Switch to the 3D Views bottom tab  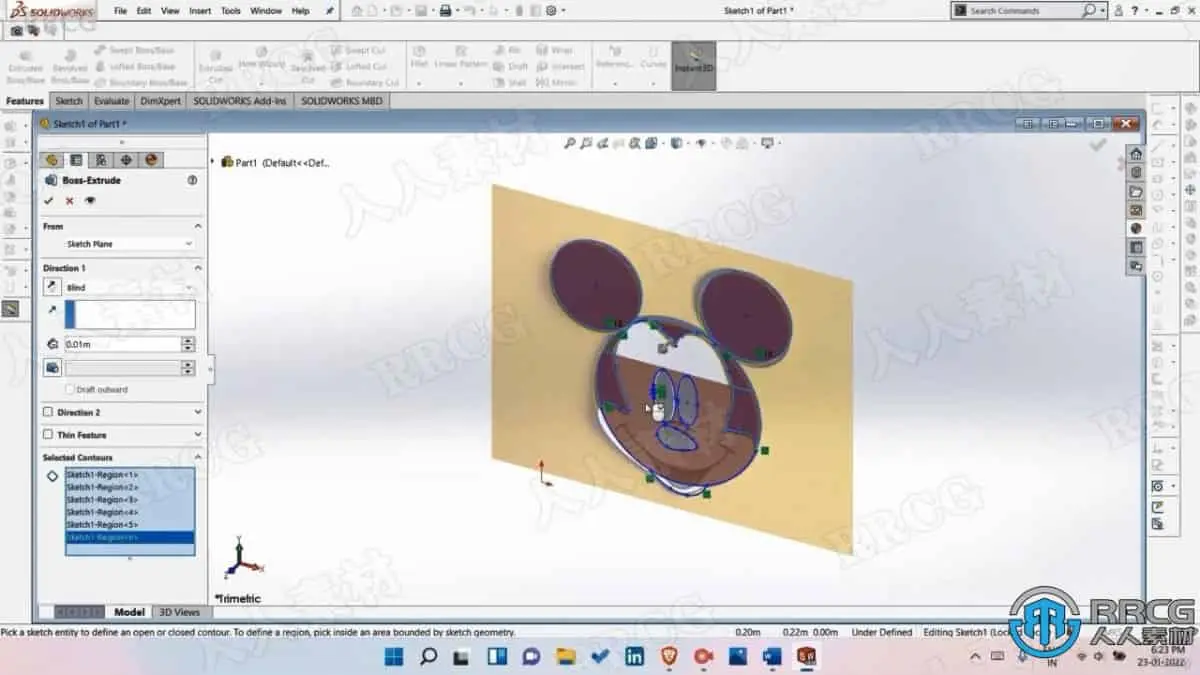pyautogui.click(x=180, y=612)
